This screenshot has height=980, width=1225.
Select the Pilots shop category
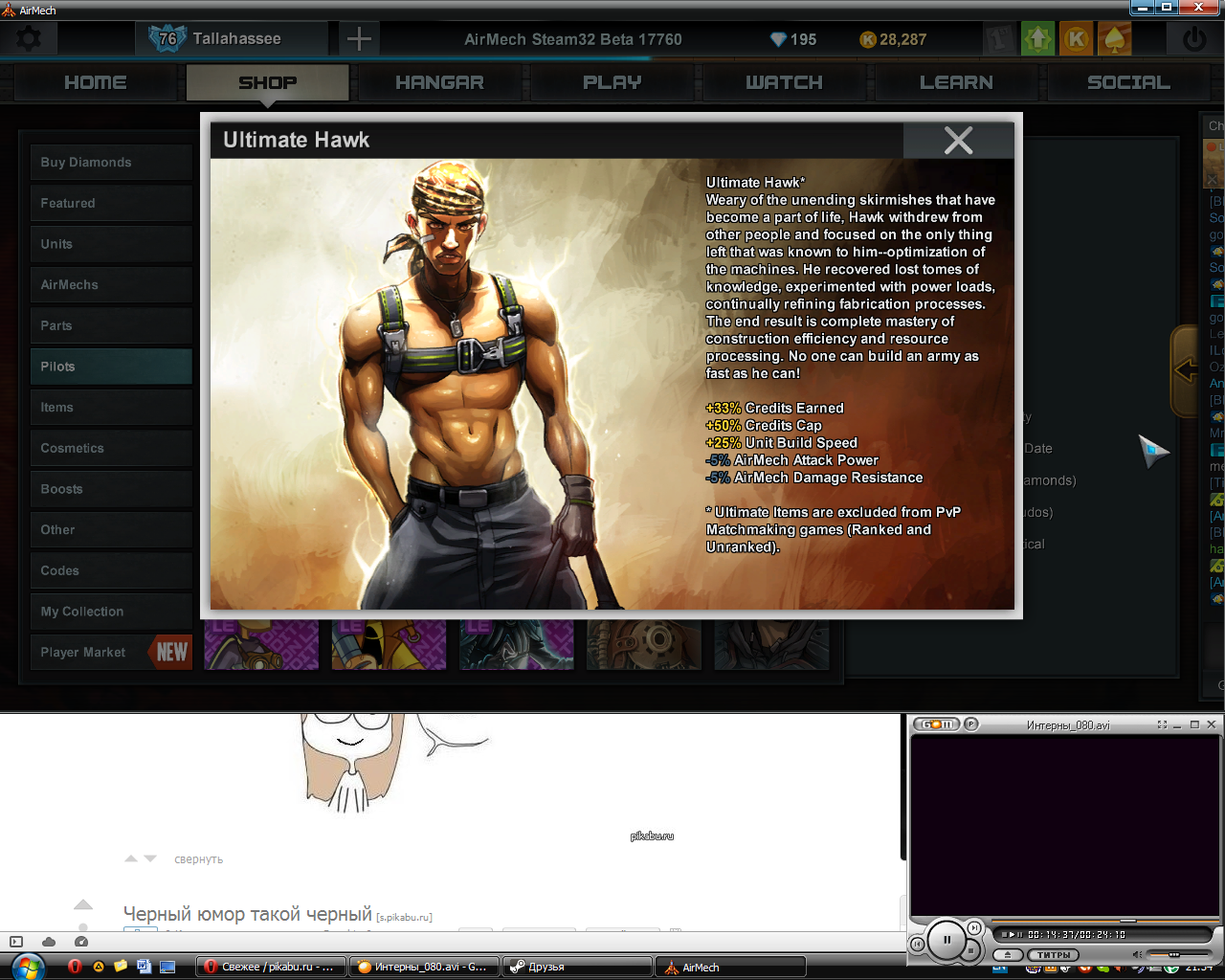coord(111,367)
